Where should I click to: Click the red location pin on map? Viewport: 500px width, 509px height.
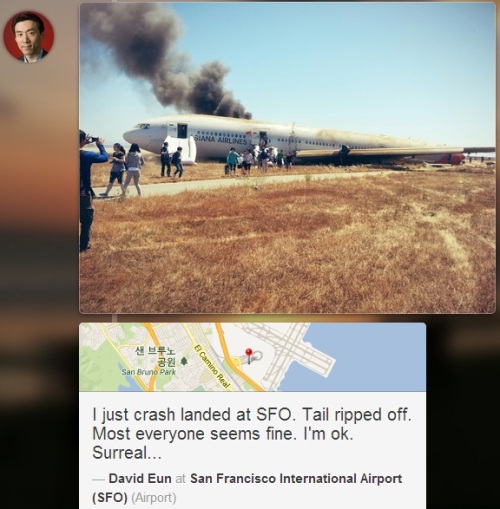click(x=249, y=356)
